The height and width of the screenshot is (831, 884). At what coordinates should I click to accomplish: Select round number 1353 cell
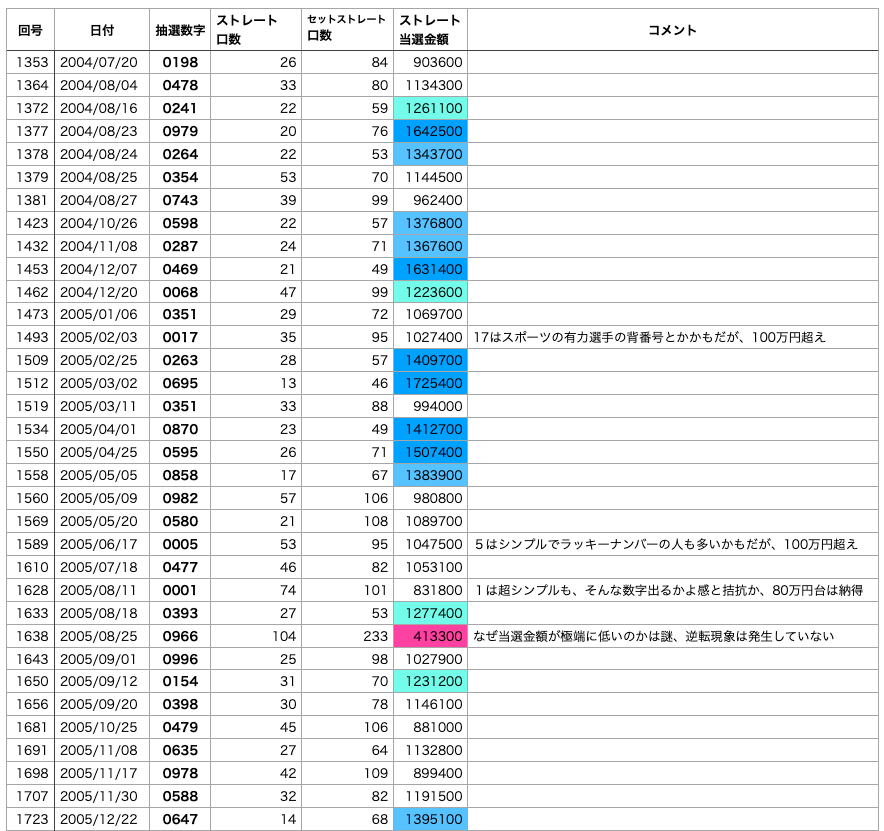[30, 63]
